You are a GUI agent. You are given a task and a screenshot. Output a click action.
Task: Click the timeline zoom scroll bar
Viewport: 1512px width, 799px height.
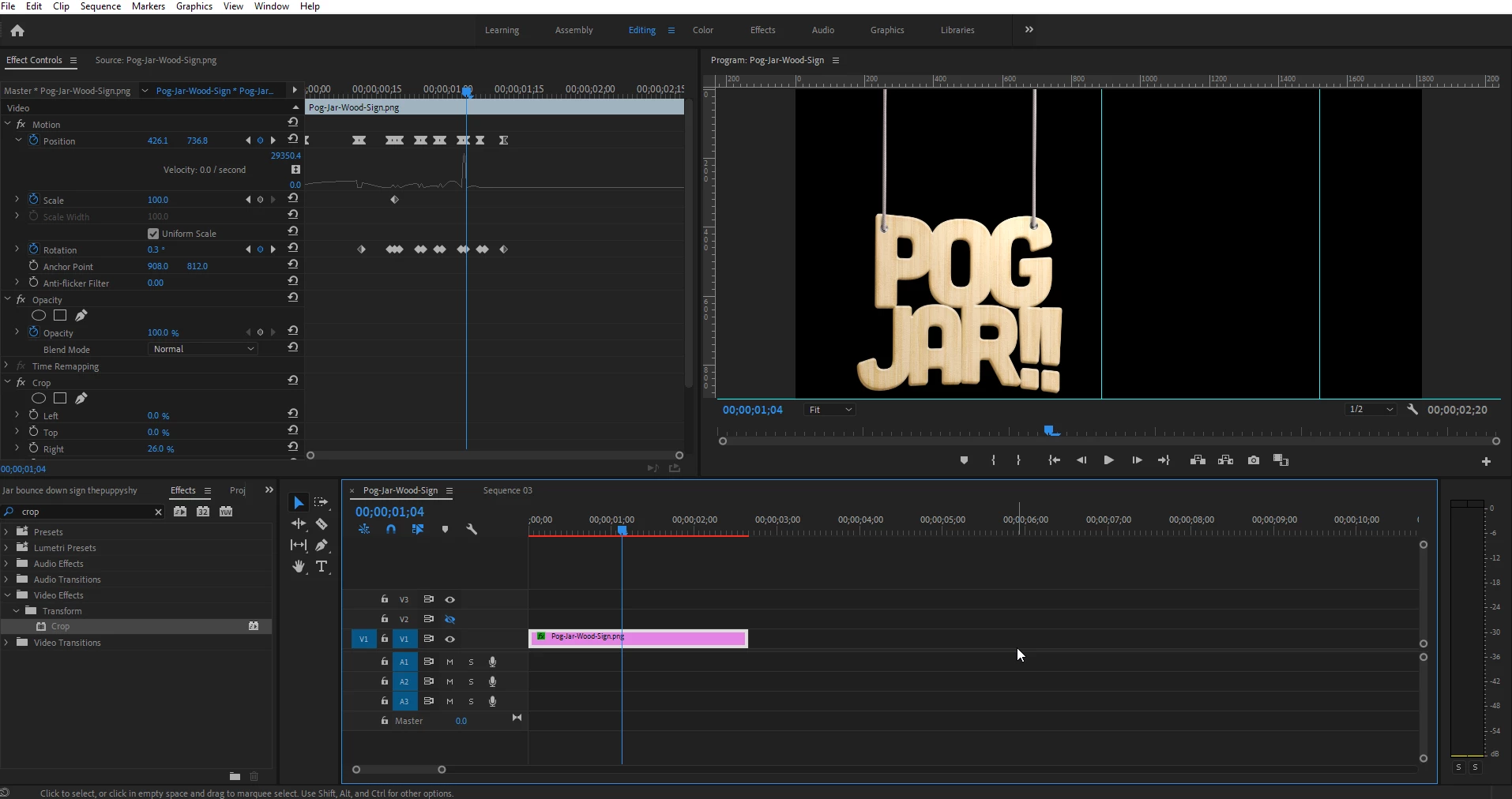399,770
